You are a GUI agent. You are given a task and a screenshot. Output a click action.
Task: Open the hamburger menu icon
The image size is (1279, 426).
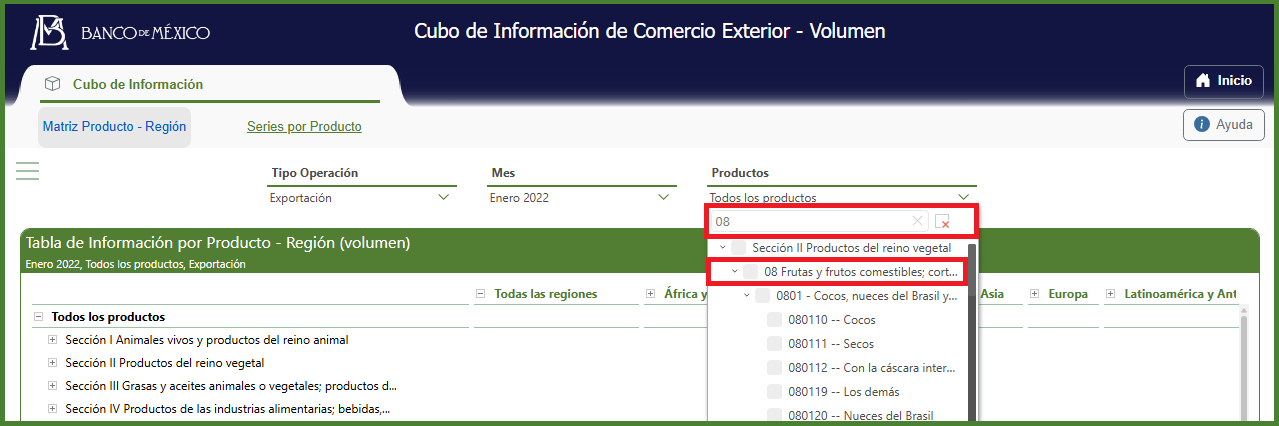(27, 171)
